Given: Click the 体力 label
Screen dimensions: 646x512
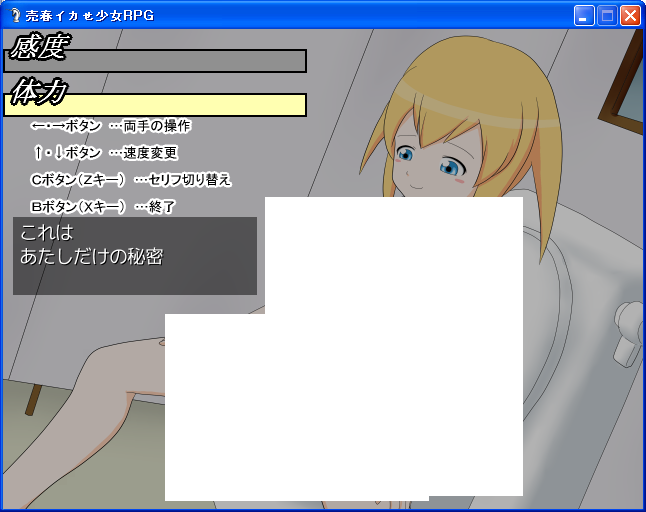Looking at the screenshot, I should tap(39, 91).
